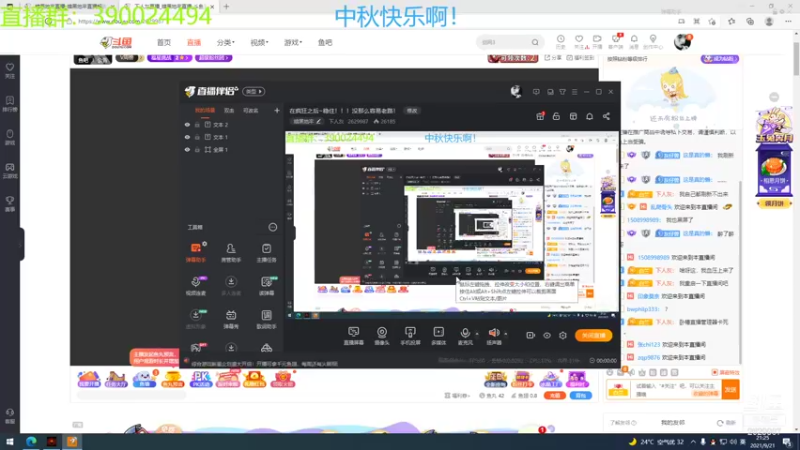Select the third scene tab in 直播伴侣
Image resolution: width=800 pixels, height=450 pixels.
251,111
